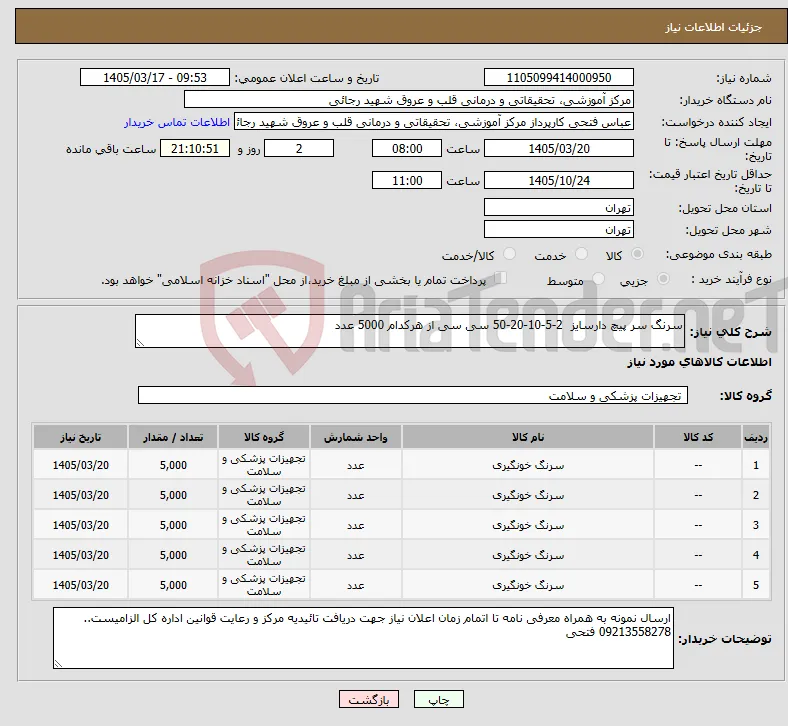Viewport: 788px width, 726px height.
Task: Click the نام کالا column header
Action: pyautogui.click(x=528, y=437)
